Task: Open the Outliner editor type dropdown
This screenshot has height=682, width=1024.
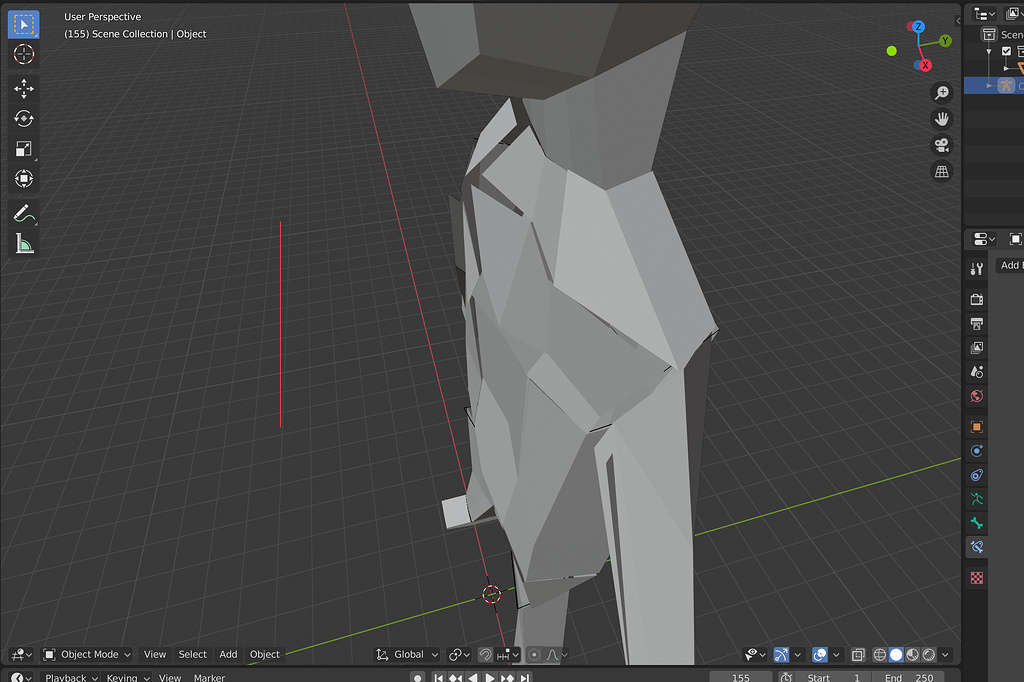Action: tap(984, 14)
